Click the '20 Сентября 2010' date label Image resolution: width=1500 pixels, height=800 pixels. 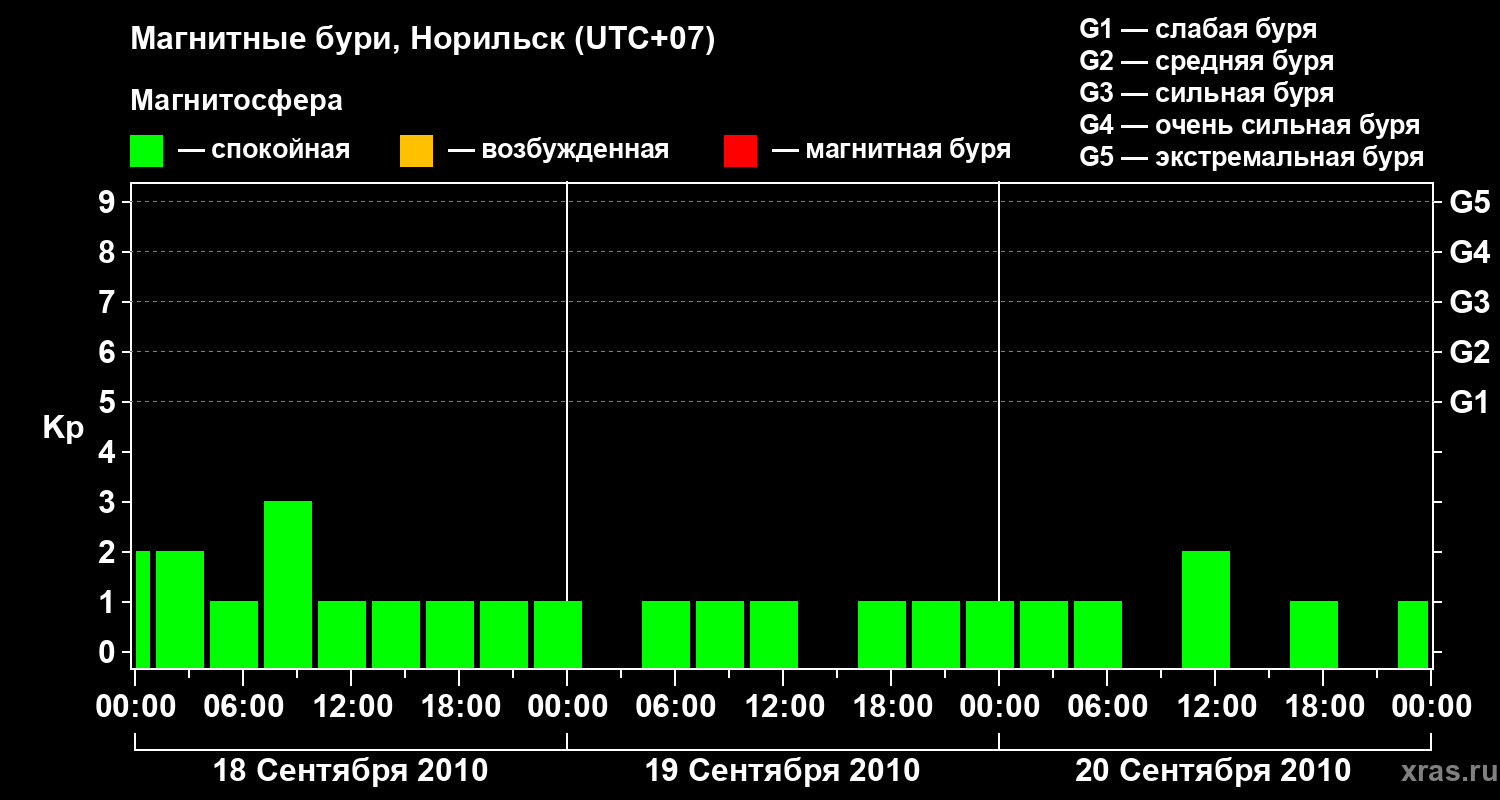click(x=1213, y=771)
